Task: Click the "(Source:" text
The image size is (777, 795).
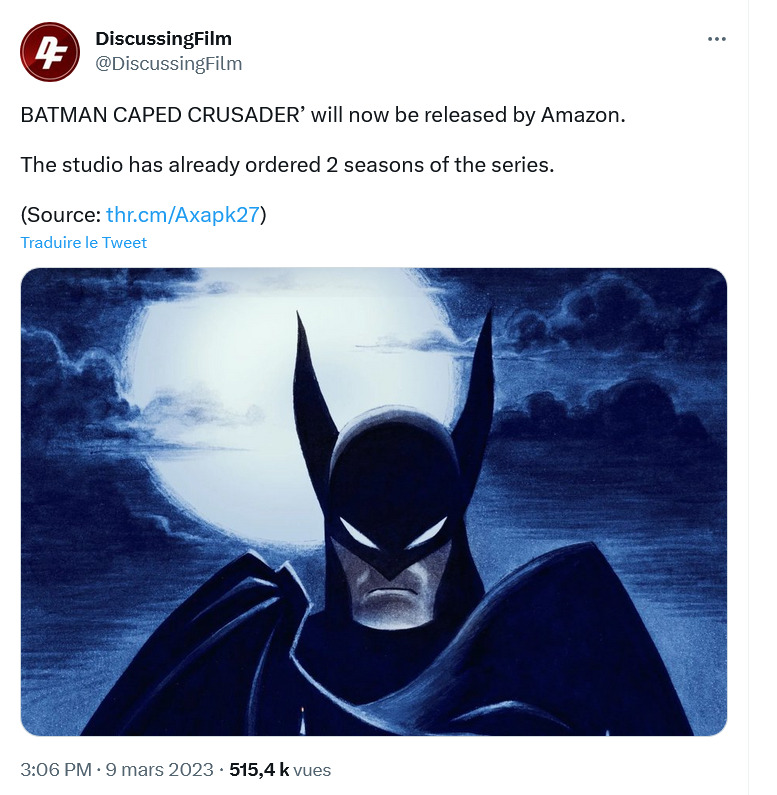Action: click(60, 215)
